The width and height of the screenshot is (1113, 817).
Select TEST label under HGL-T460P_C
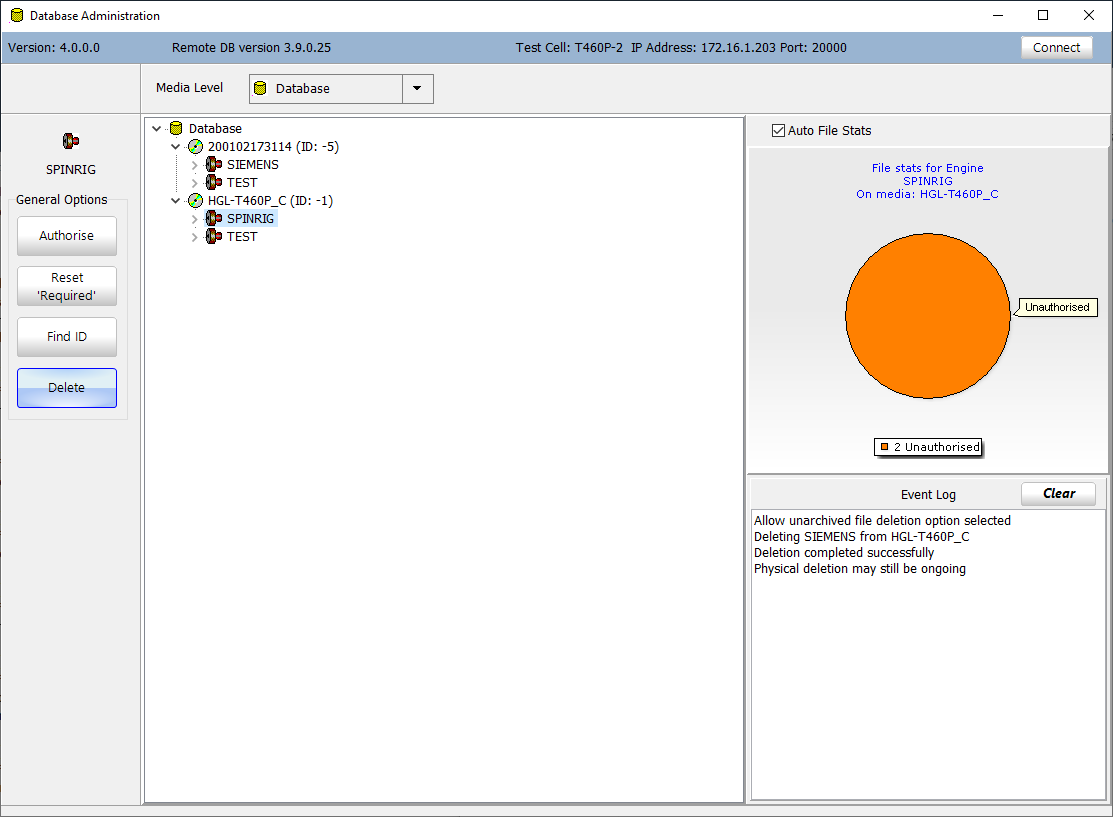242,236
